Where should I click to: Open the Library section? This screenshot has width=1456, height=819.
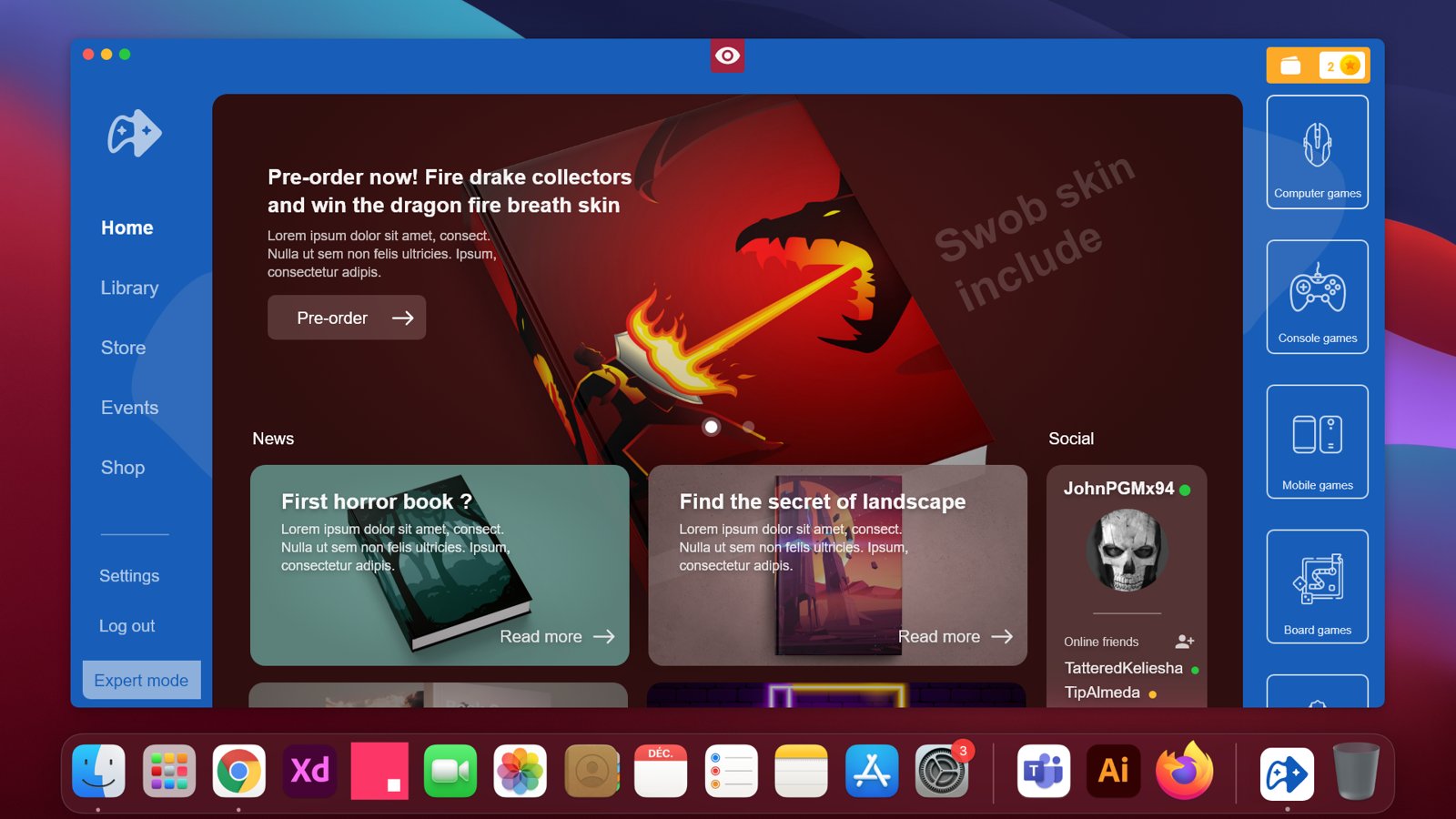point(129,288)
